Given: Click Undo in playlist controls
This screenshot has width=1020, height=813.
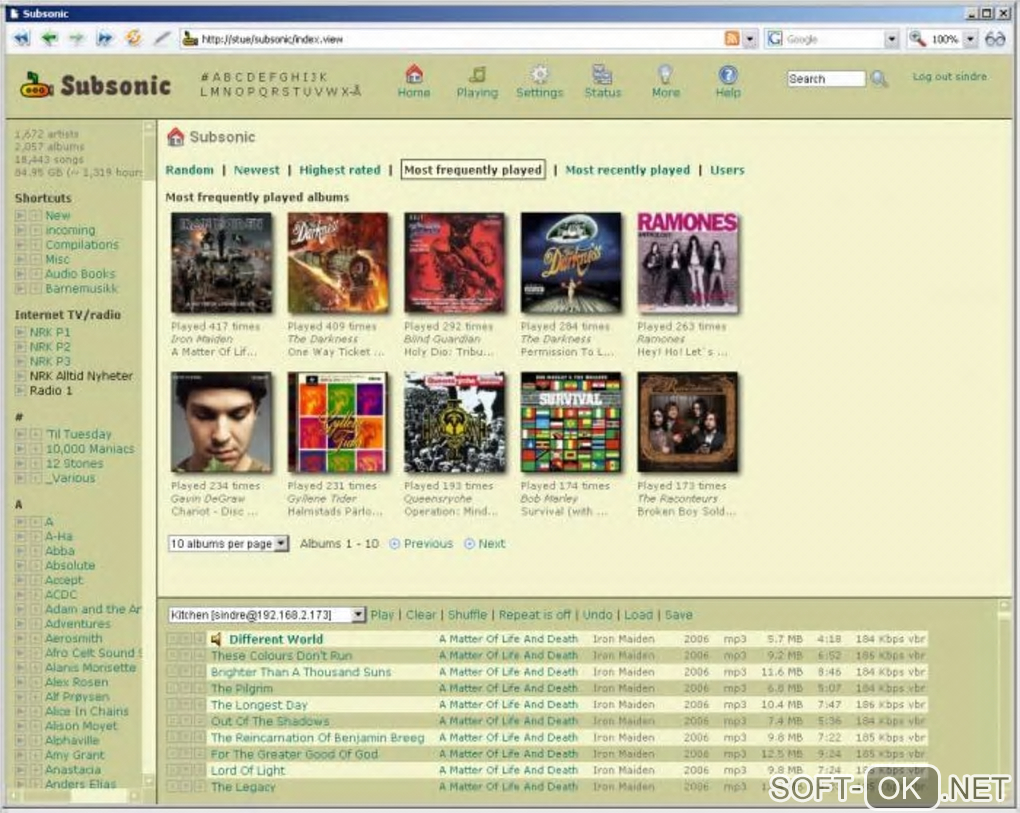Looking at the screenshot, I should click(597, 615).
